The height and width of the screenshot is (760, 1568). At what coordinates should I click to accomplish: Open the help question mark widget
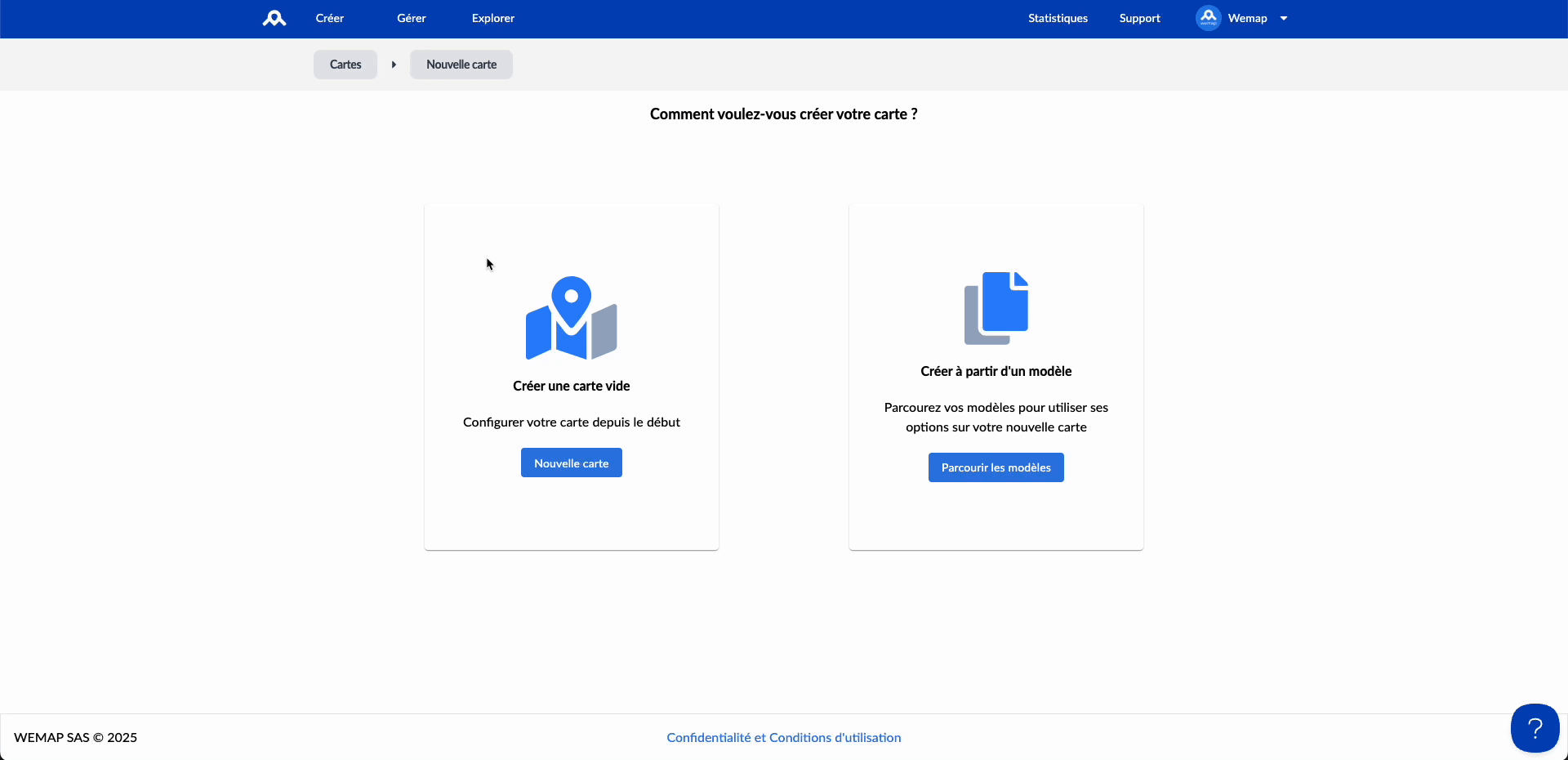(x=1535, y=728)
